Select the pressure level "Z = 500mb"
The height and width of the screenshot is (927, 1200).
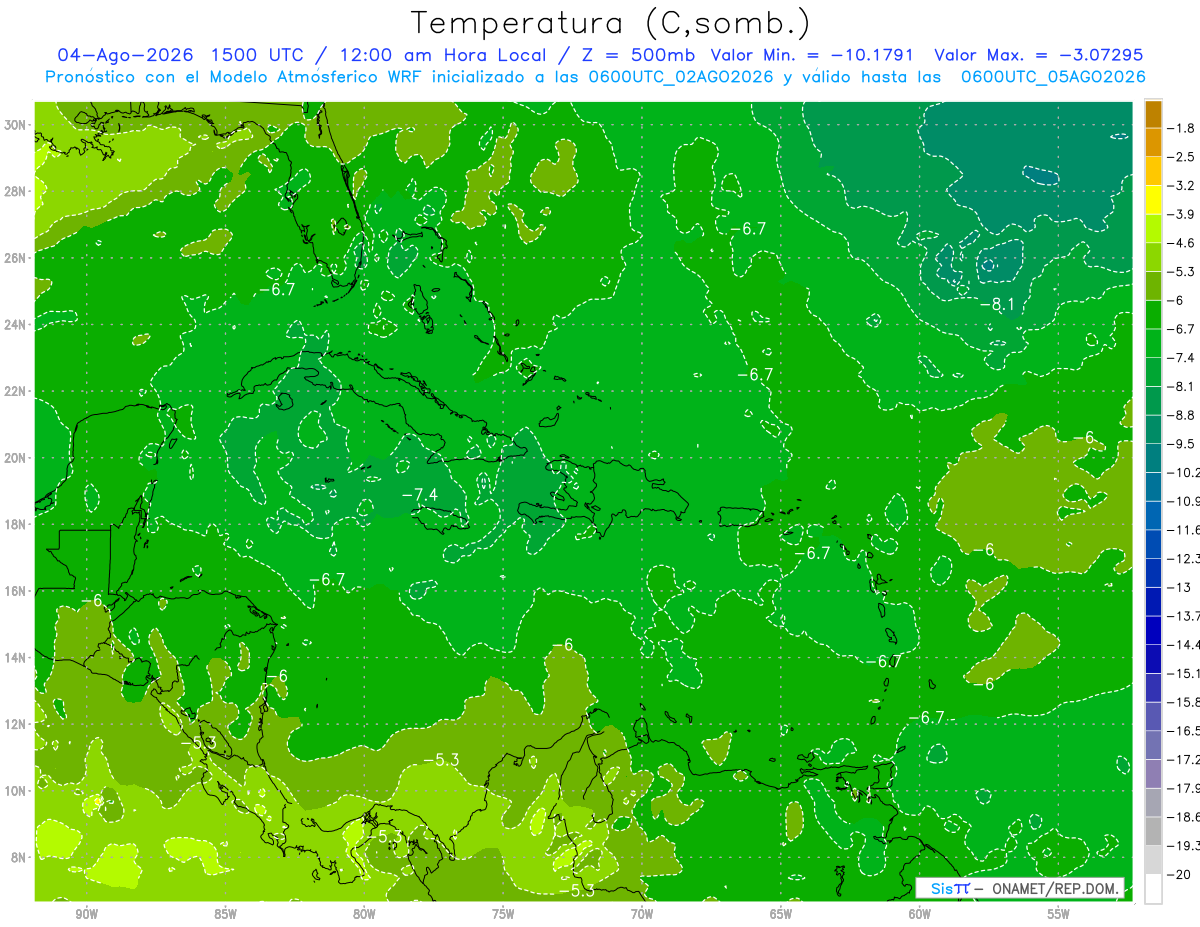(x=634, y=55)
